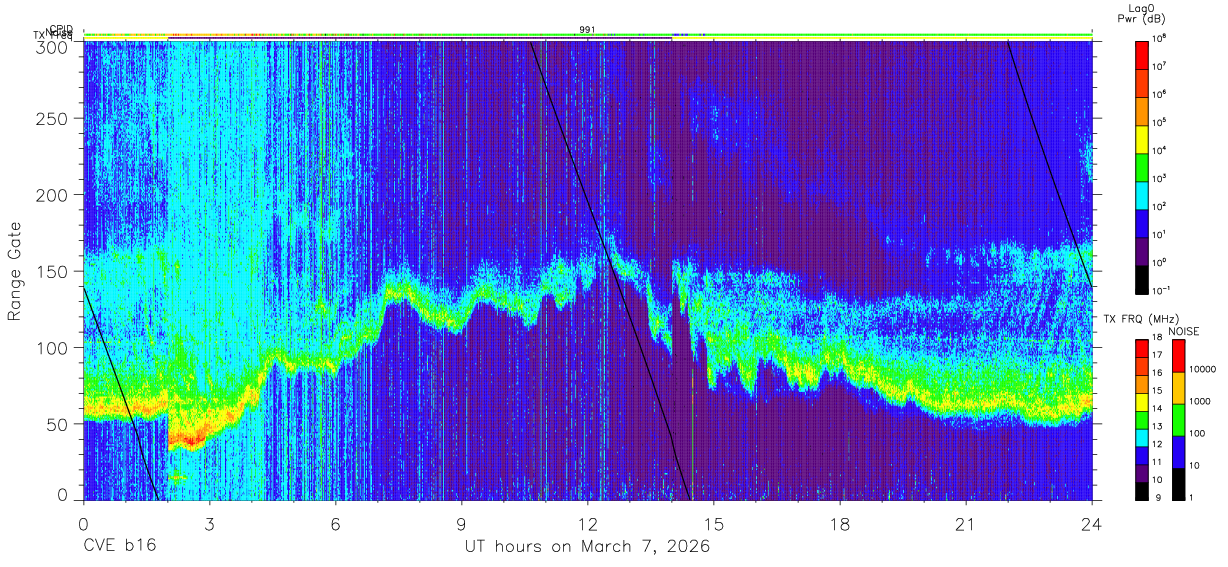1228x567 pixels.
Task: Select the blue segment of NOISE colorbar
Action: (x=1178, y=452)
